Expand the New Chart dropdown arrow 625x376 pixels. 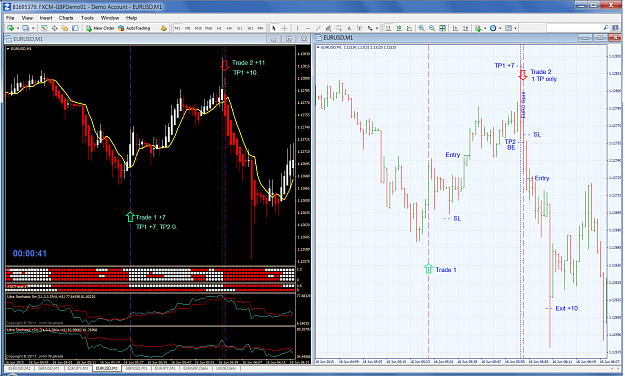point(18,28)
